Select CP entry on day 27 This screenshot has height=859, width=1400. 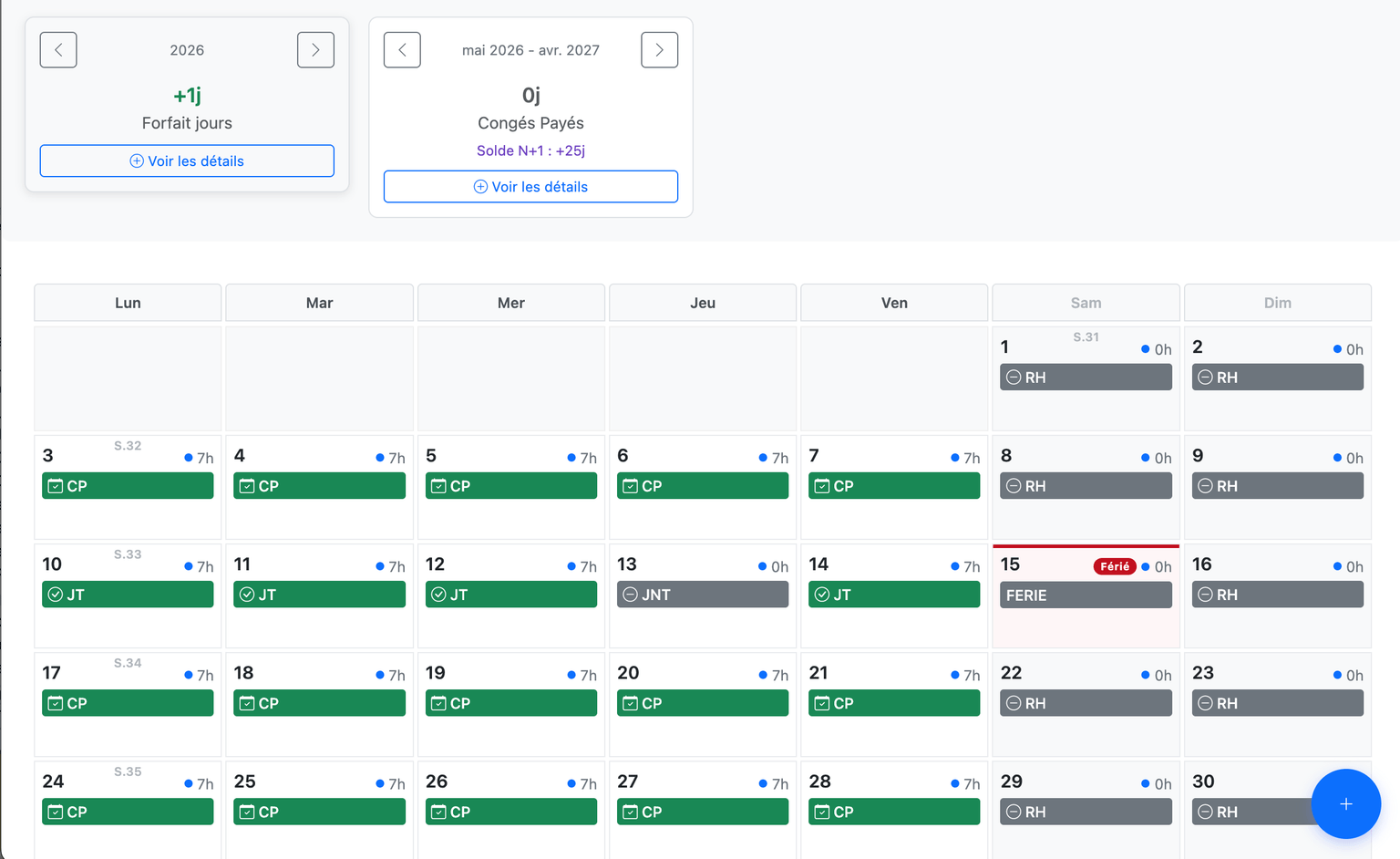pos(703,812)
